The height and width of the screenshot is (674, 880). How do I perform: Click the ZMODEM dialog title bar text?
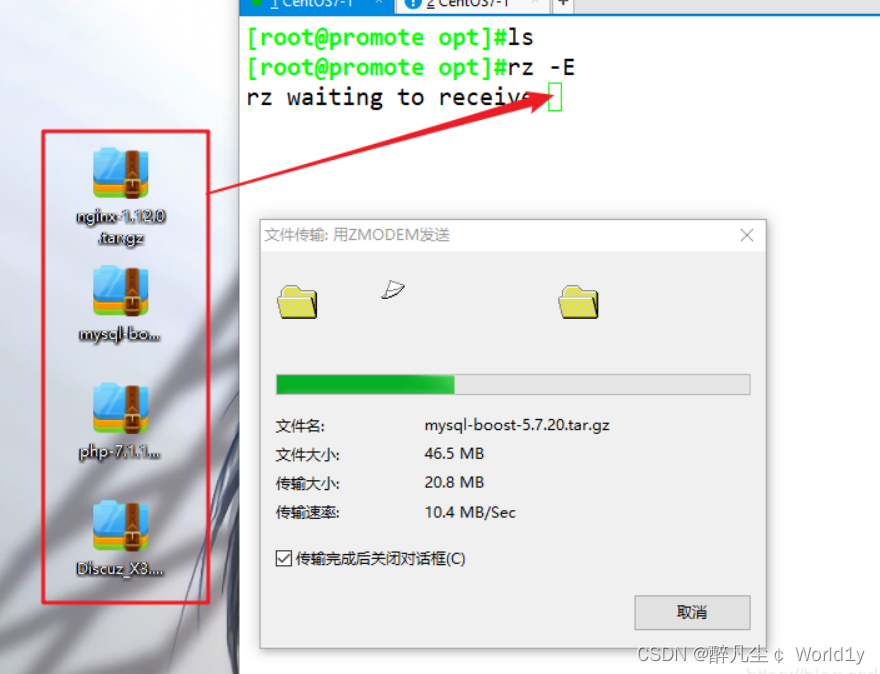click(357, 235)
